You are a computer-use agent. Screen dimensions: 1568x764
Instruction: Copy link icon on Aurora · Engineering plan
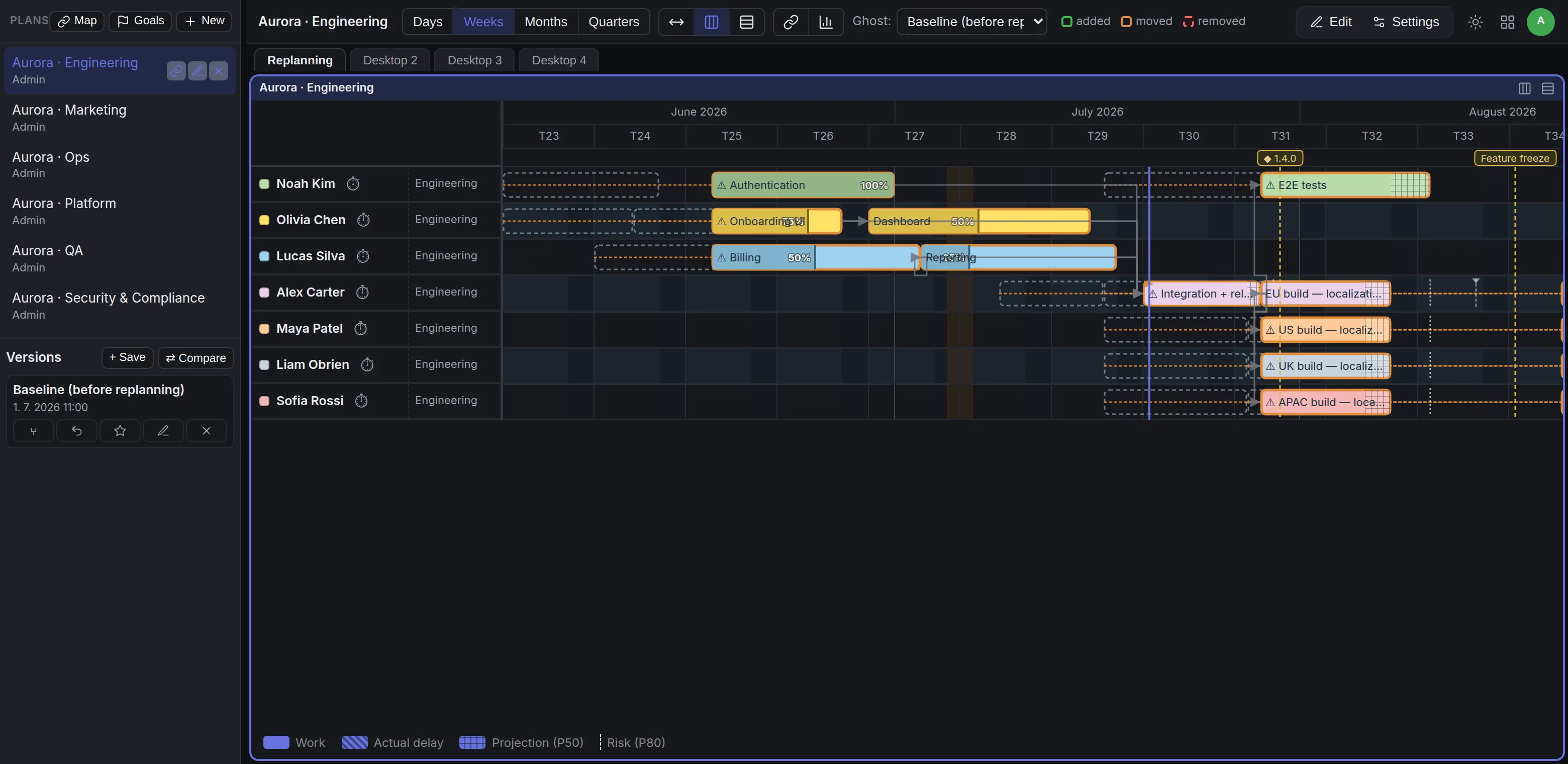tap(176, 70)
